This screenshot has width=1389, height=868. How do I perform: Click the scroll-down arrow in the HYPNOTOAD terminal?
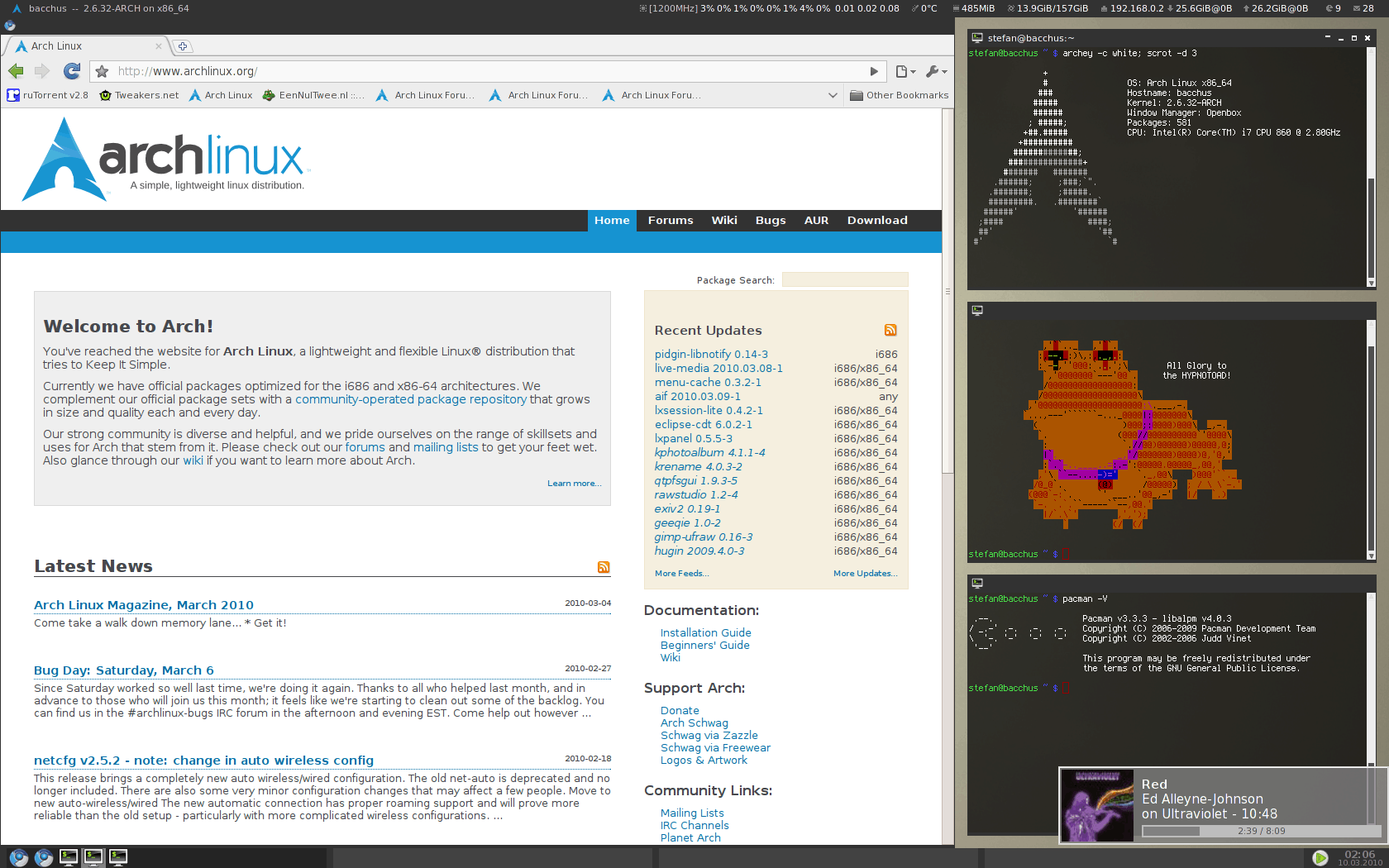(1371, 556)
